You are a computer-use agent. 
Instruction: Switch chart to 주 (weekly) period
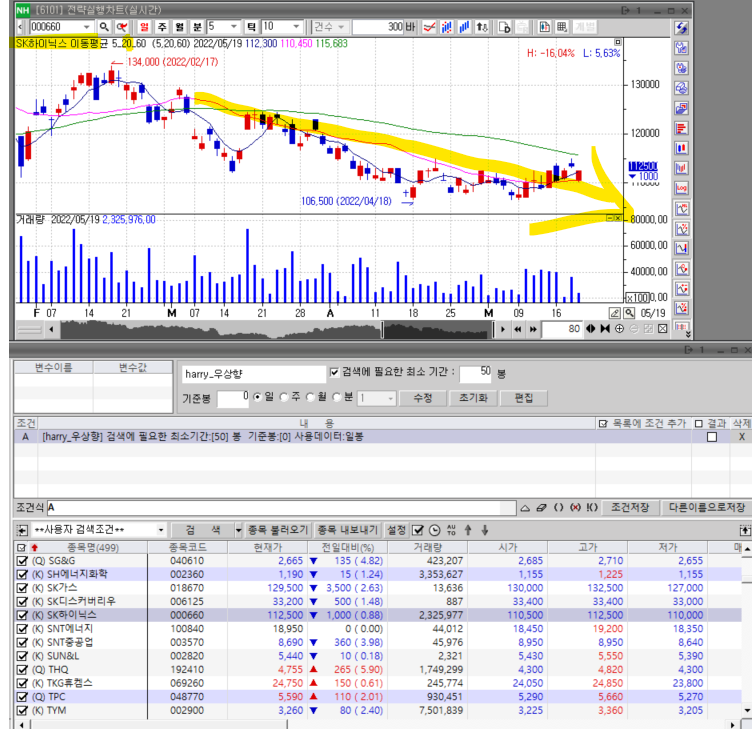[x=163, y=27]
